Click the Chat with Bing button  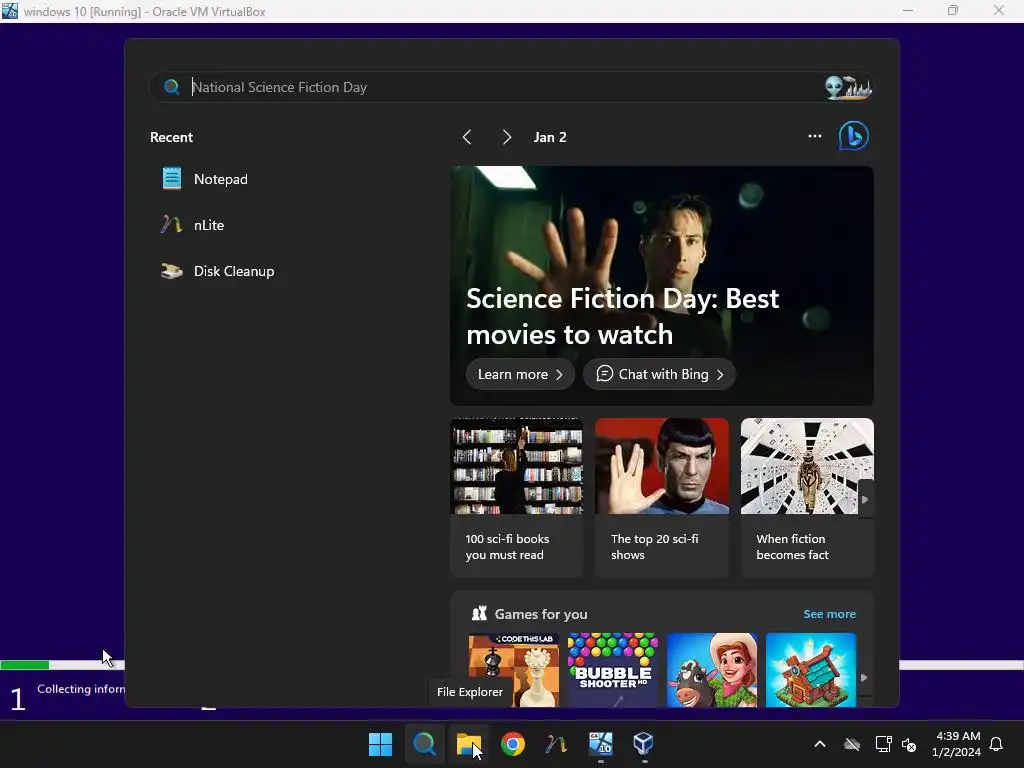[660, 374]
